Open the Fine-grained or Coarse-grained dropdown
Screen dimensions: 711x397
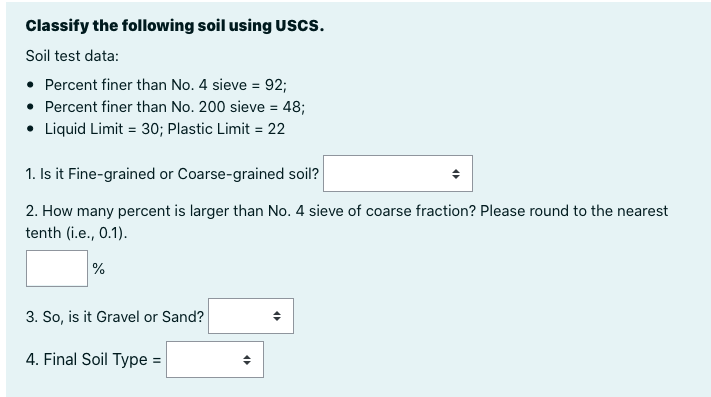pos(398,174)
